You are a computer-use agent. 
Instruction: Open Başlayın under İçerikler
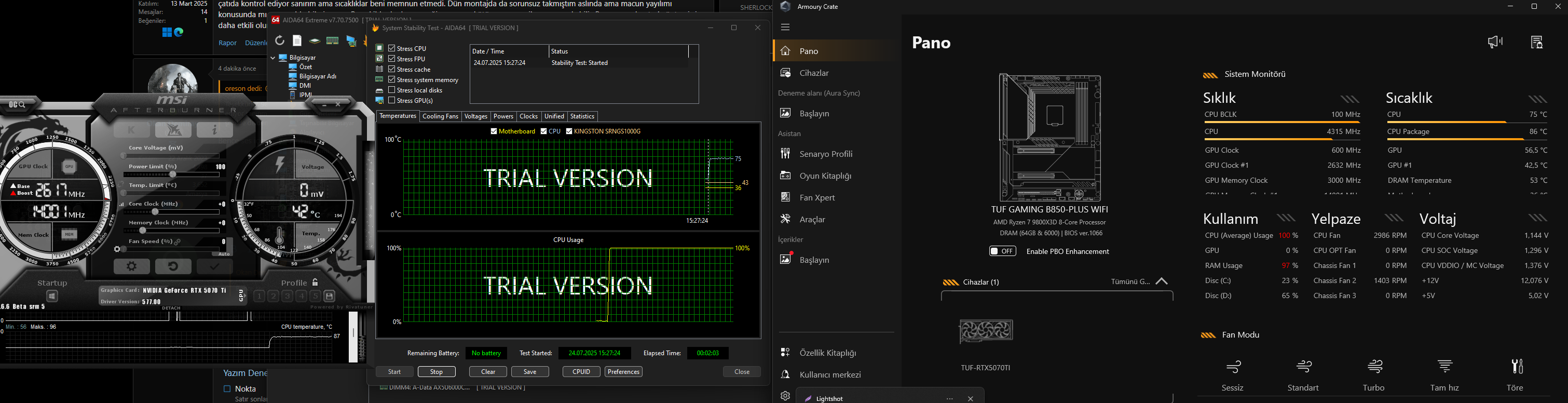(836, 260)
